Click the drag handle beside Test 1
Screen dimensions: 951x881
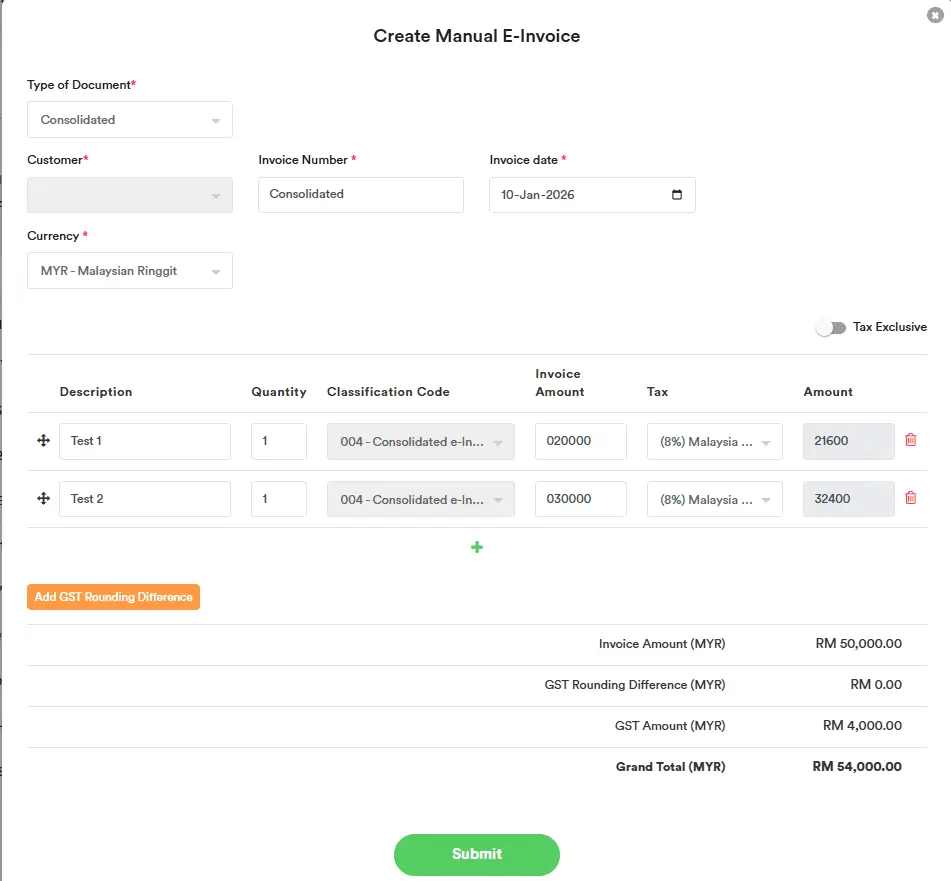tap(42, 440)
